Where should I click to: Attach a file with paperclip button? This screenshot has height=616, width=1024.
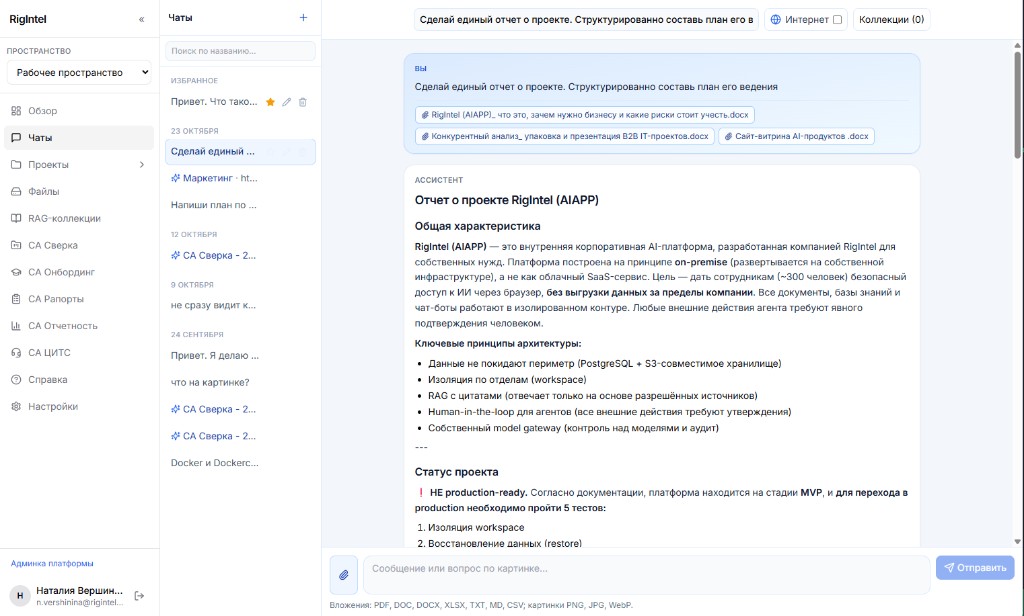point(344,575)
